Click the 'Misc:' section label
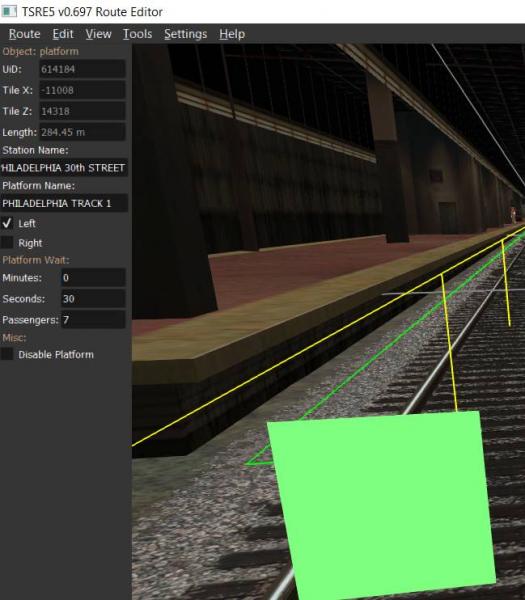 pos(14,338)
